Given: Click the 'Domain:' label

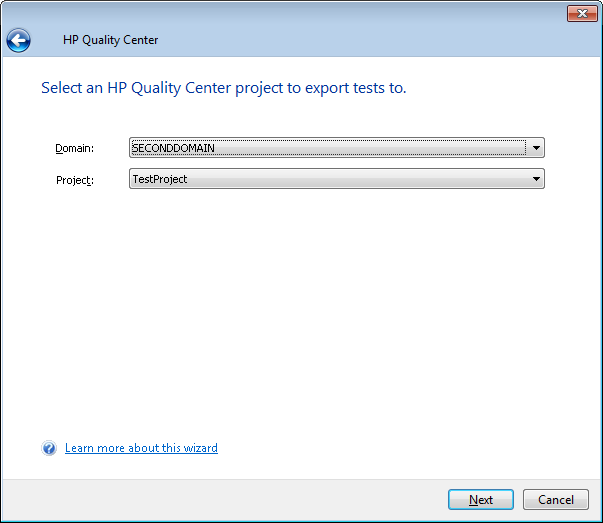Looking at the screenshot, I should 74,149.
